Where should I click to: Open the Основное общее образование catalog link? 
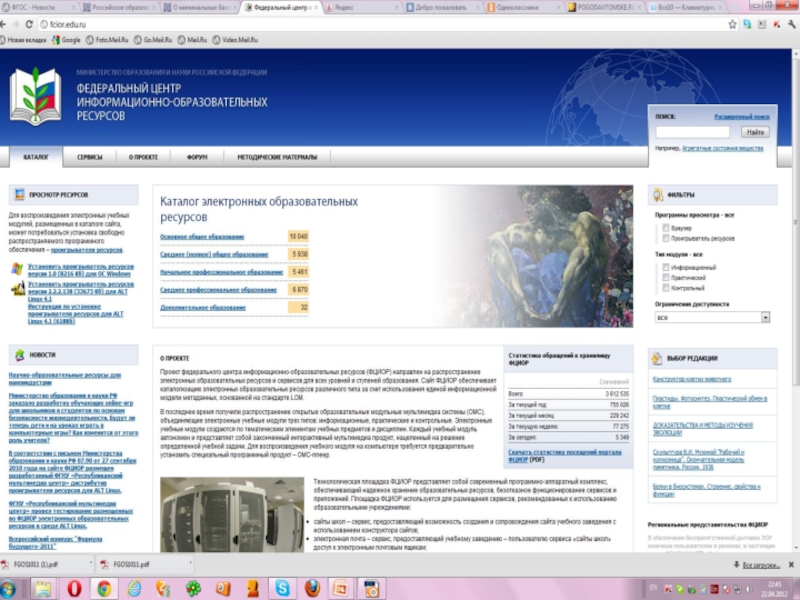click(202, 236)
